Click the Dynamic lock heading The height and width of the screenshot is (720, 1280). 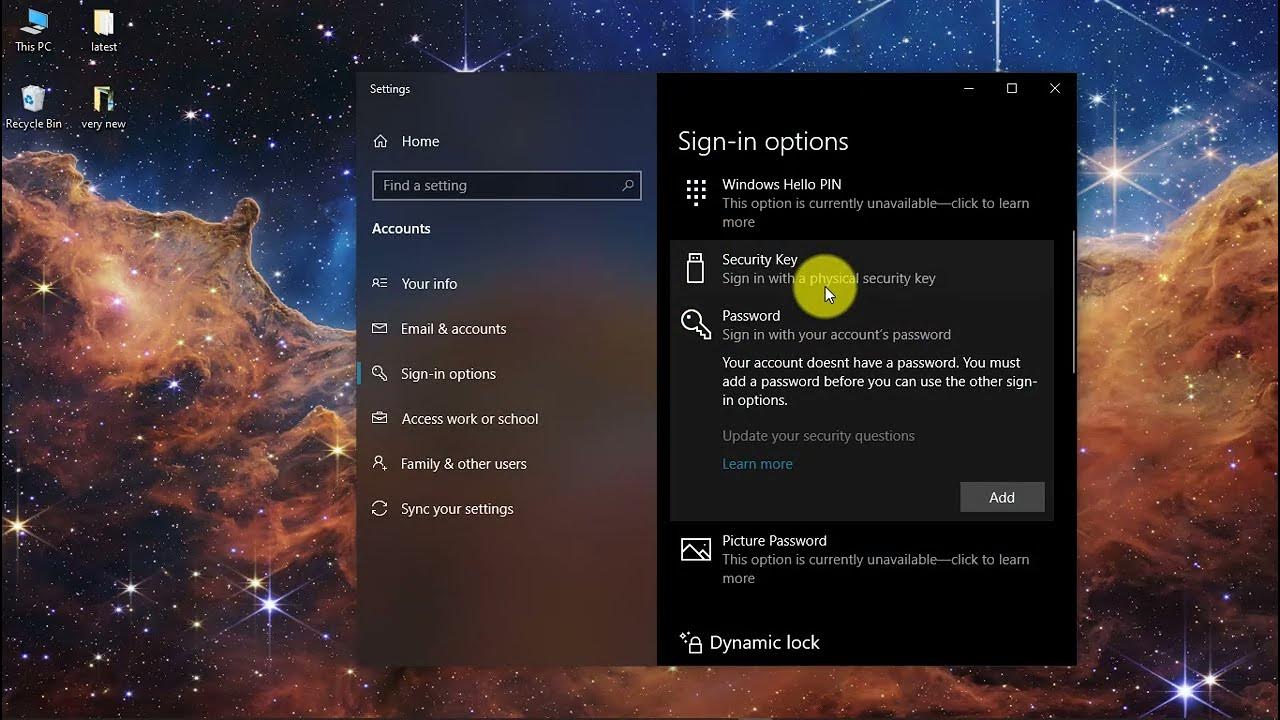click(764, 642)
